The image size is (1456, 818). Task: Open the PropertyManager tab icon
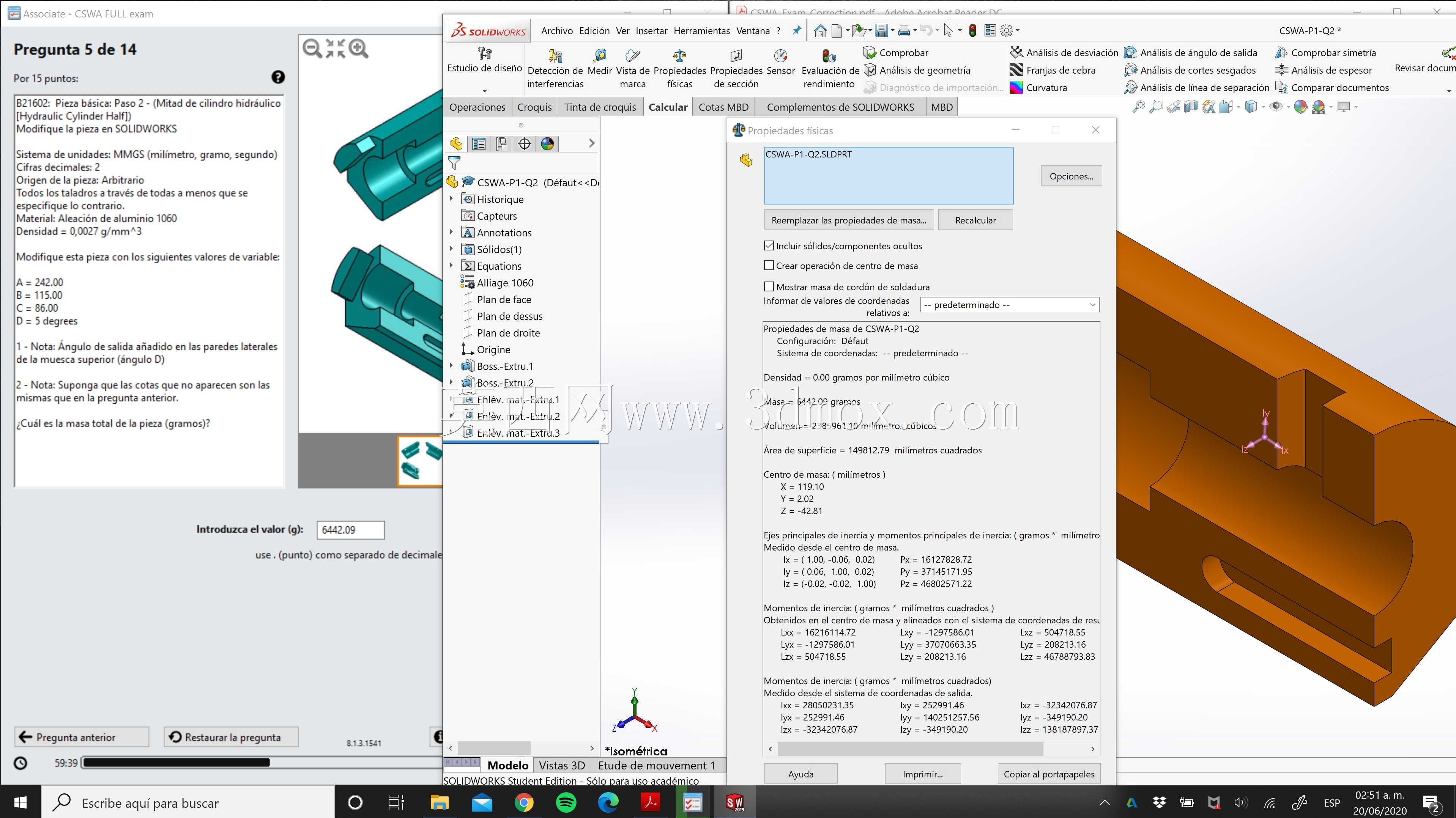pos(479,144)
